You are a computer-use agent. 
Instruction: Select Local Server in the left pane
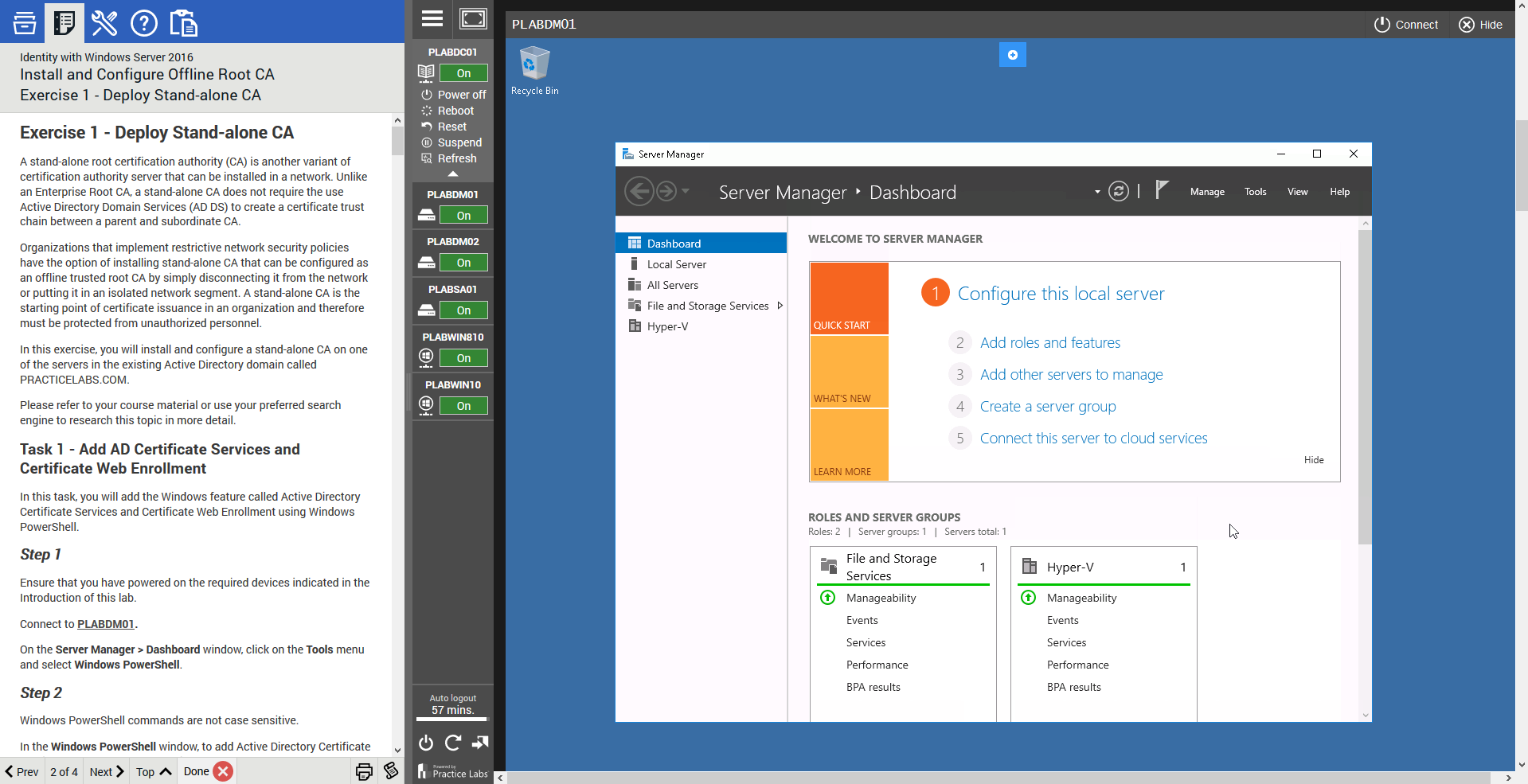[x=676, y=264]
